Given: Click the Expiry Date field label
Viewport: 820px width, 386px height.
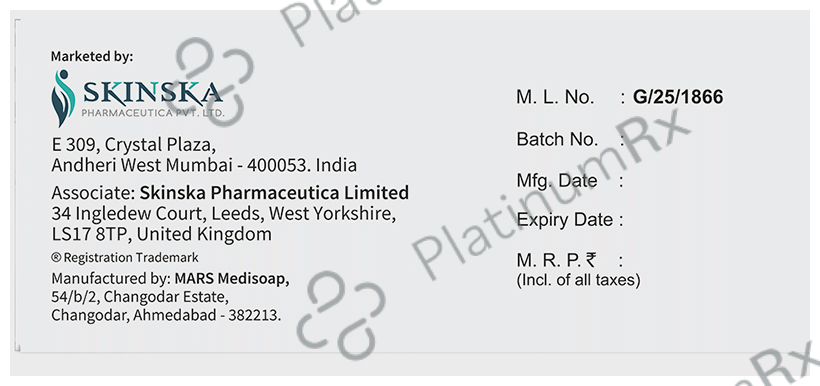Looking at the screenshot, I should [564, 219].
